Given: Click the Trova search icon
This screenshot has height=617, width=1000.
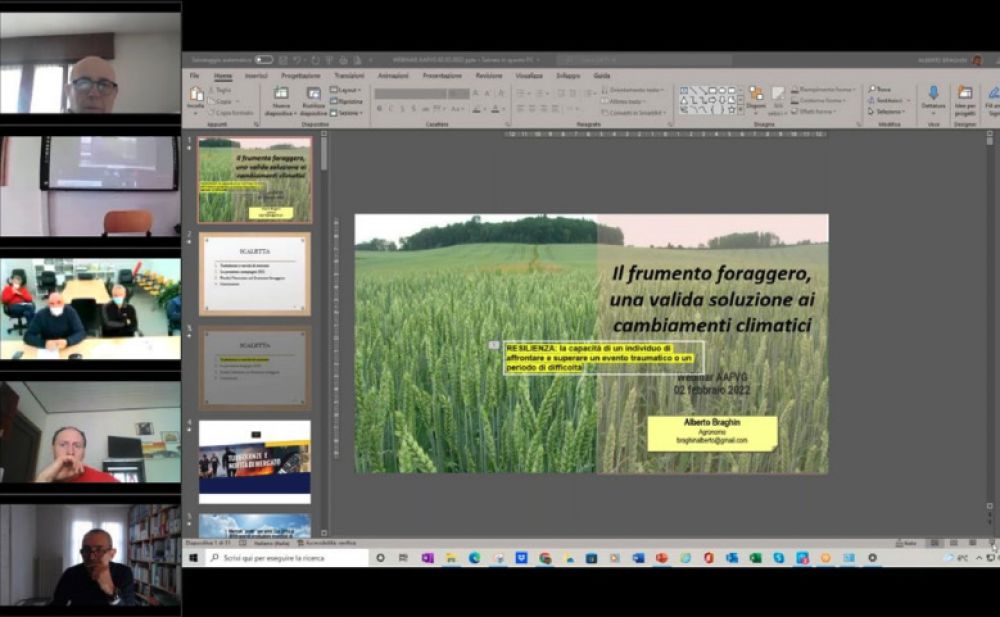Looking at the screenshot, I should (x=881, y=89).
